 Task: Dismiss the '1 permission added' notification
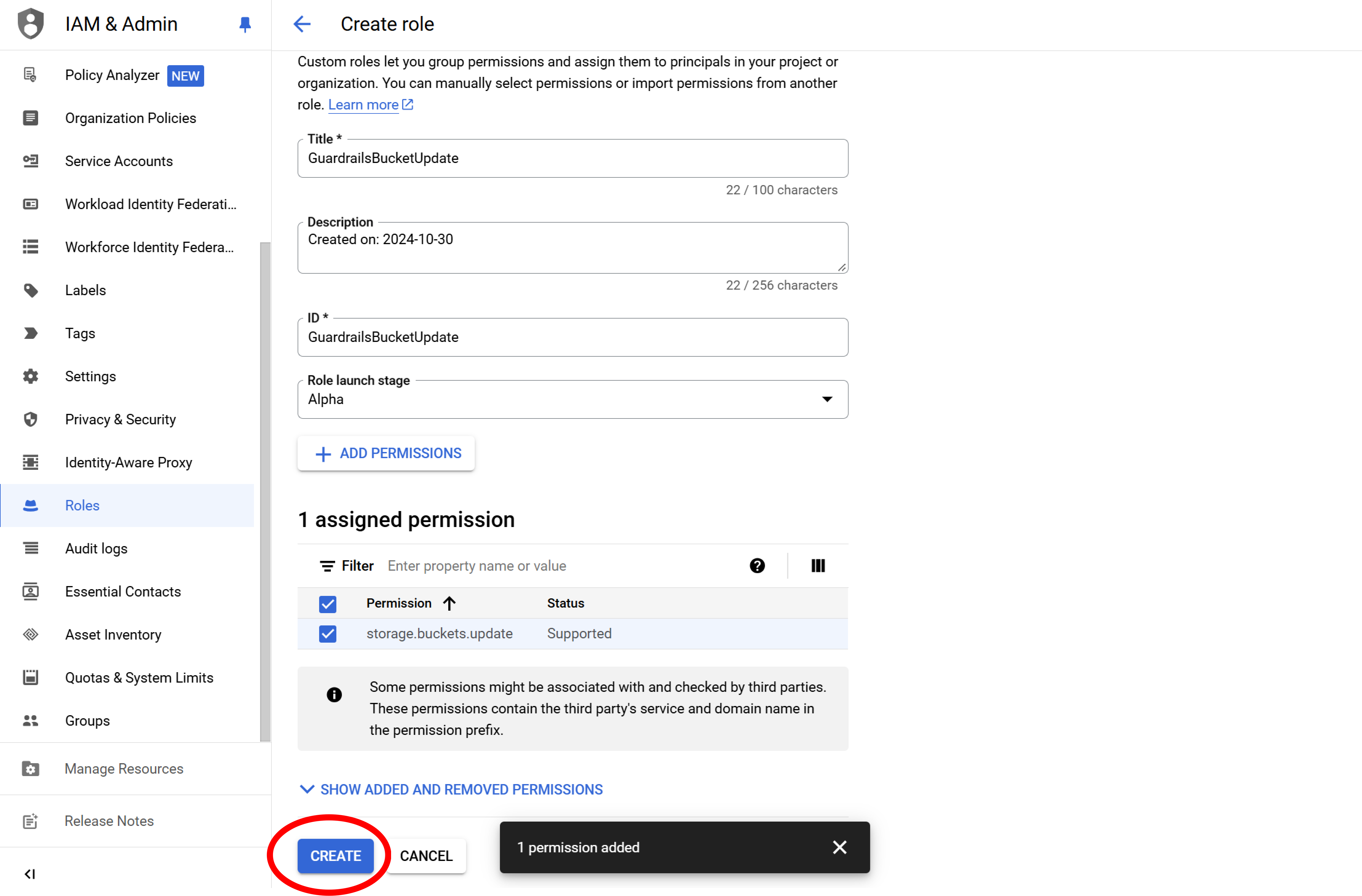pyautogui.click(x=839, y=847)
